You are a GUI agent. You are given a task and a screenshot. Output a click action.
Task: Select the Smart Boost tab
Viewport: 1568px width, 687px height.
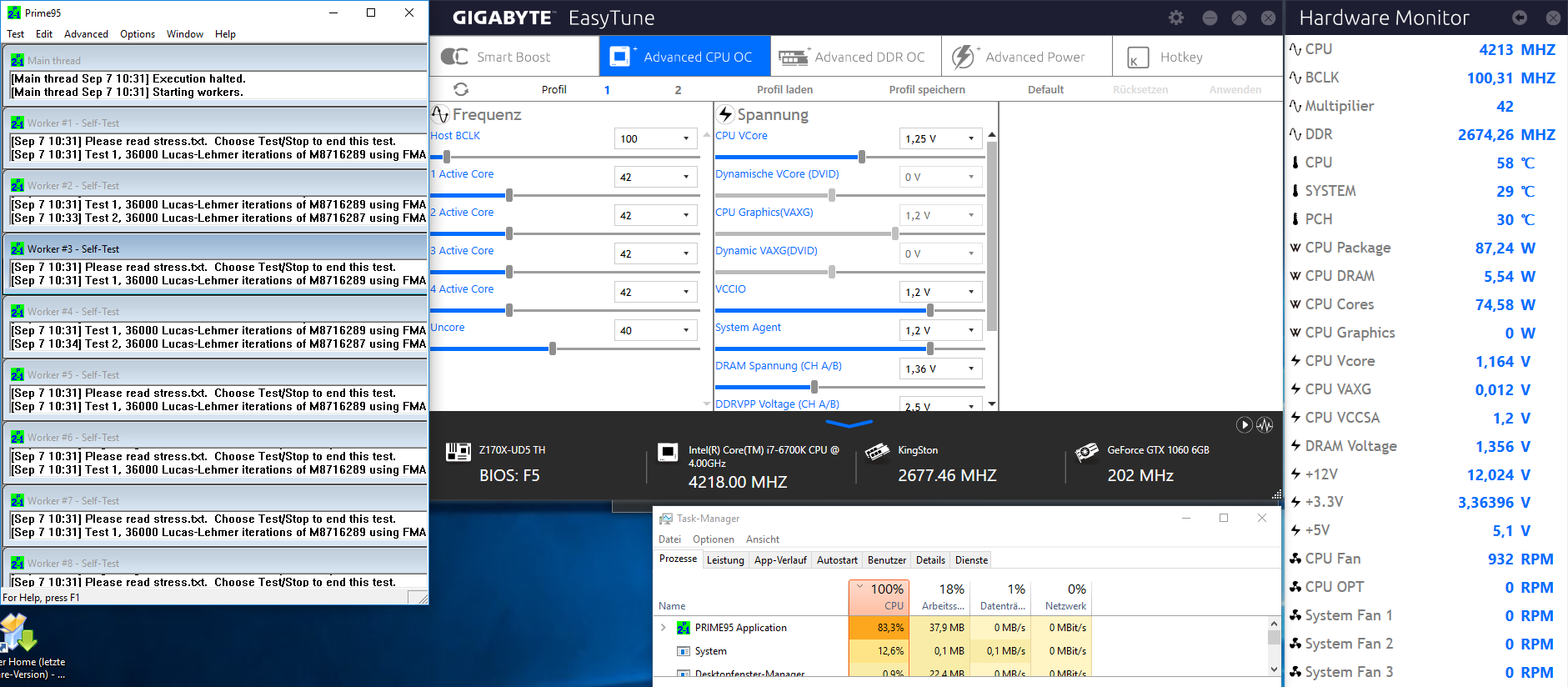tap(513, 57)
